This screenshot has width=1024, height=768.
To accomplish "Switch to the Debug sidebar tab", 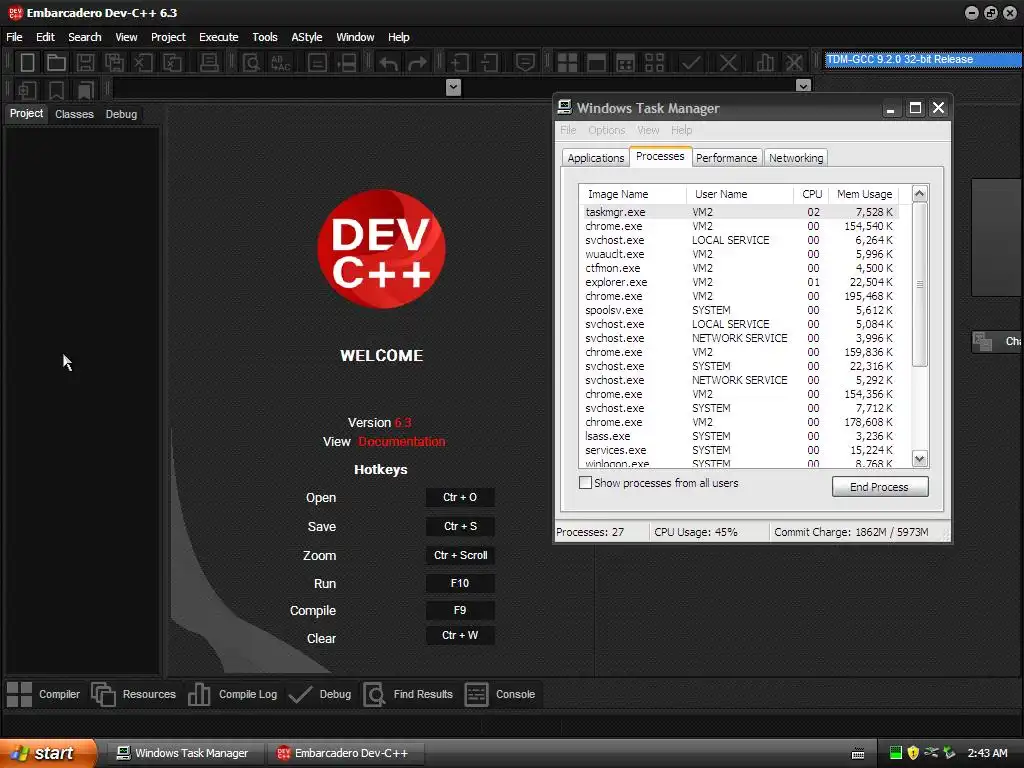I will click(121, 114).
